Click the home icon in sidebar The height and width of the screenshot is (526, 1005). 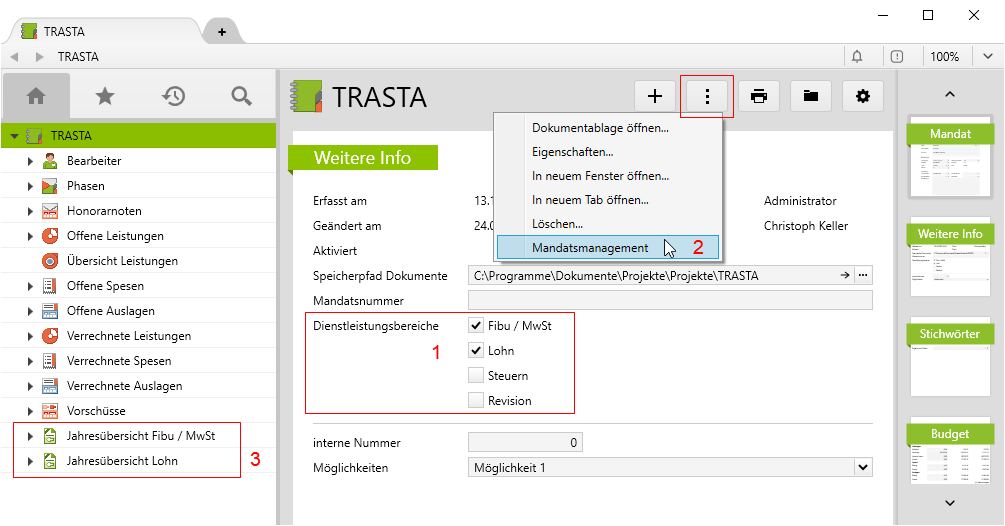(x=36, y=96)
